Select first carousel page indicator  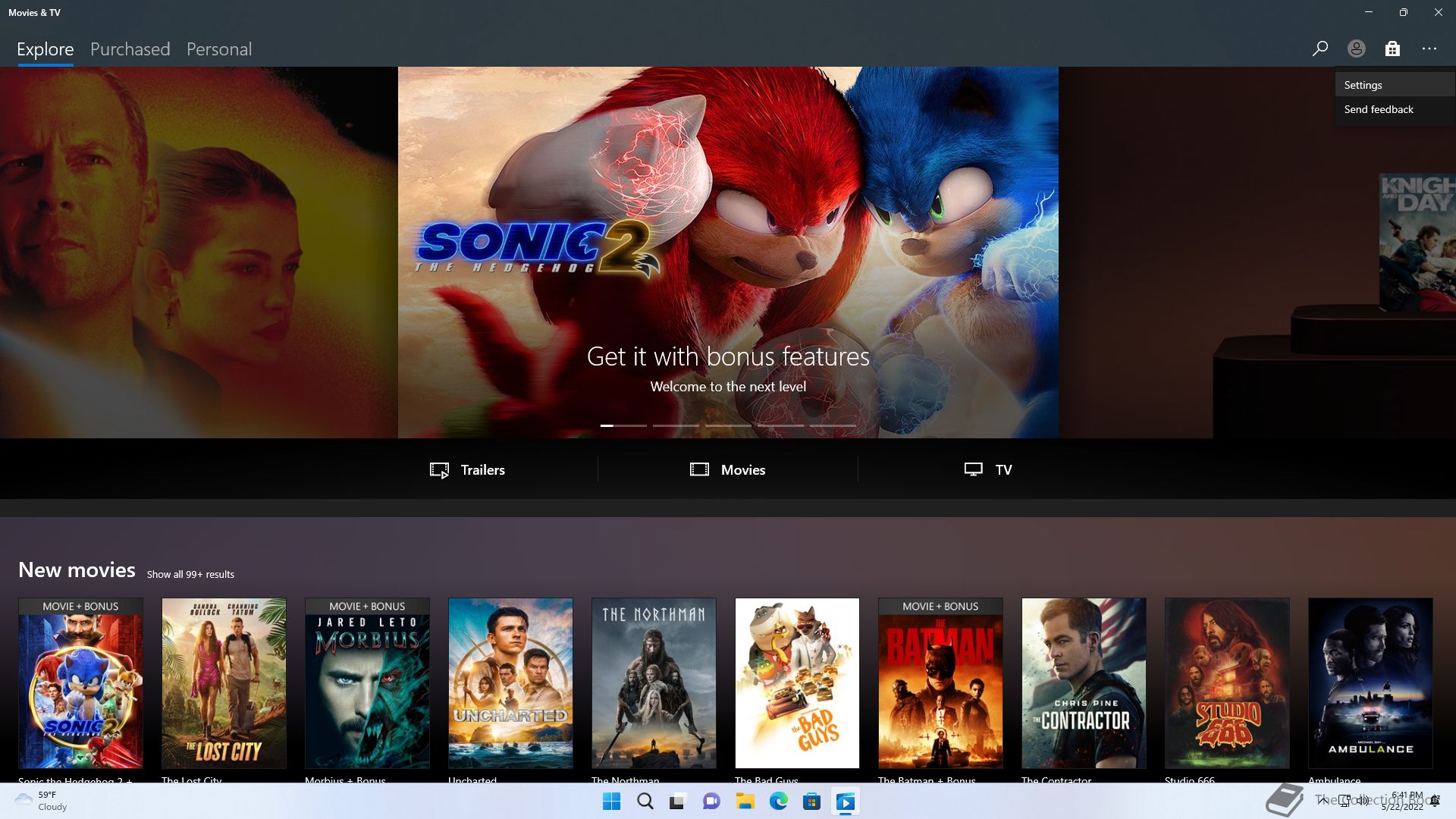(623, 425)
